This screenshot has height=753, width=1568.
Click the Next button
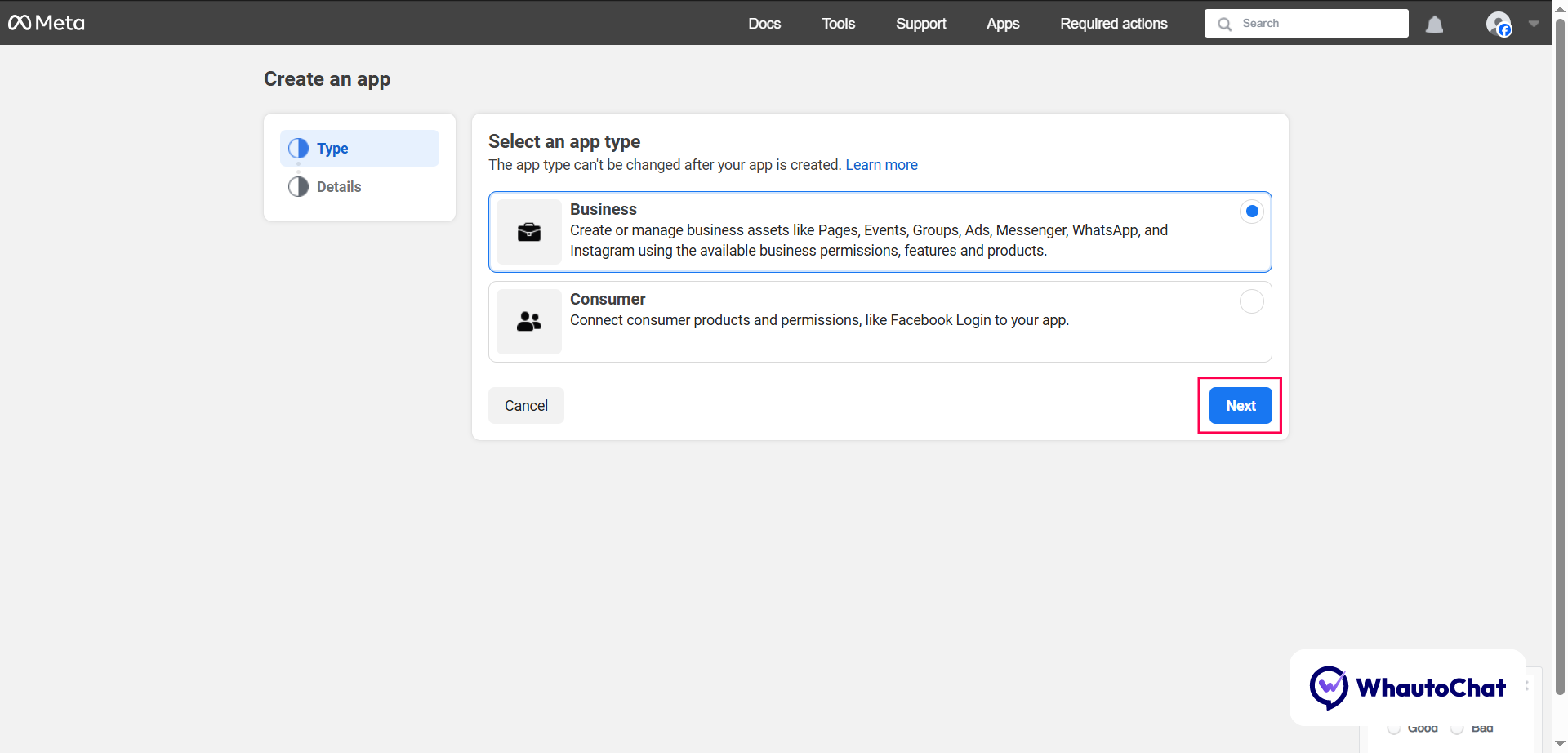pos(1241,405)
